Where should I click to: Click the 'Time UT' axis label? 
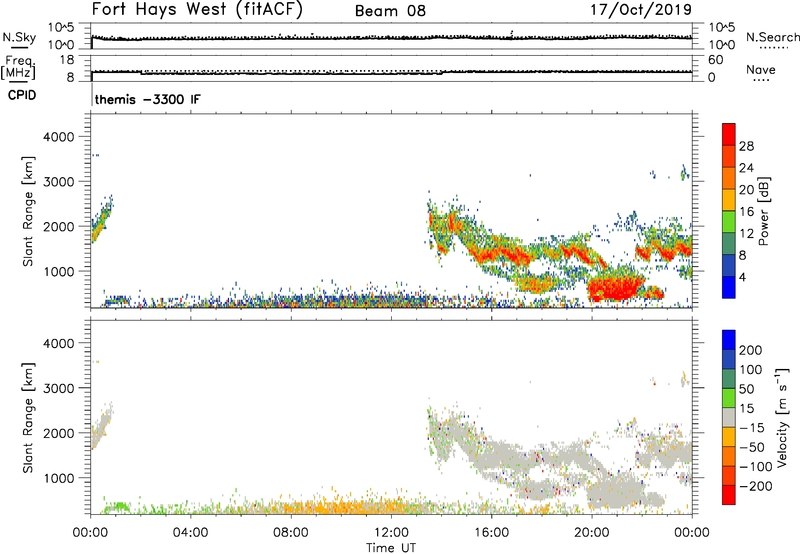391,548
